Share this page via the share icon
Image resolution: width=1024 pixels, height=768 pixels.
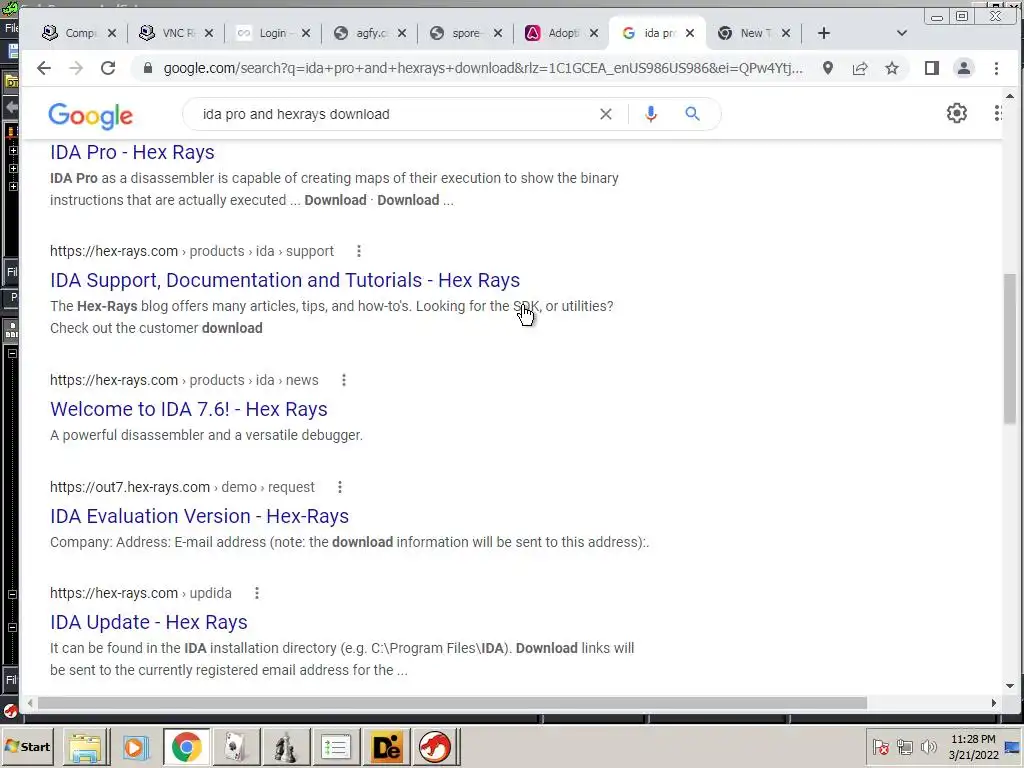point(860,68)
